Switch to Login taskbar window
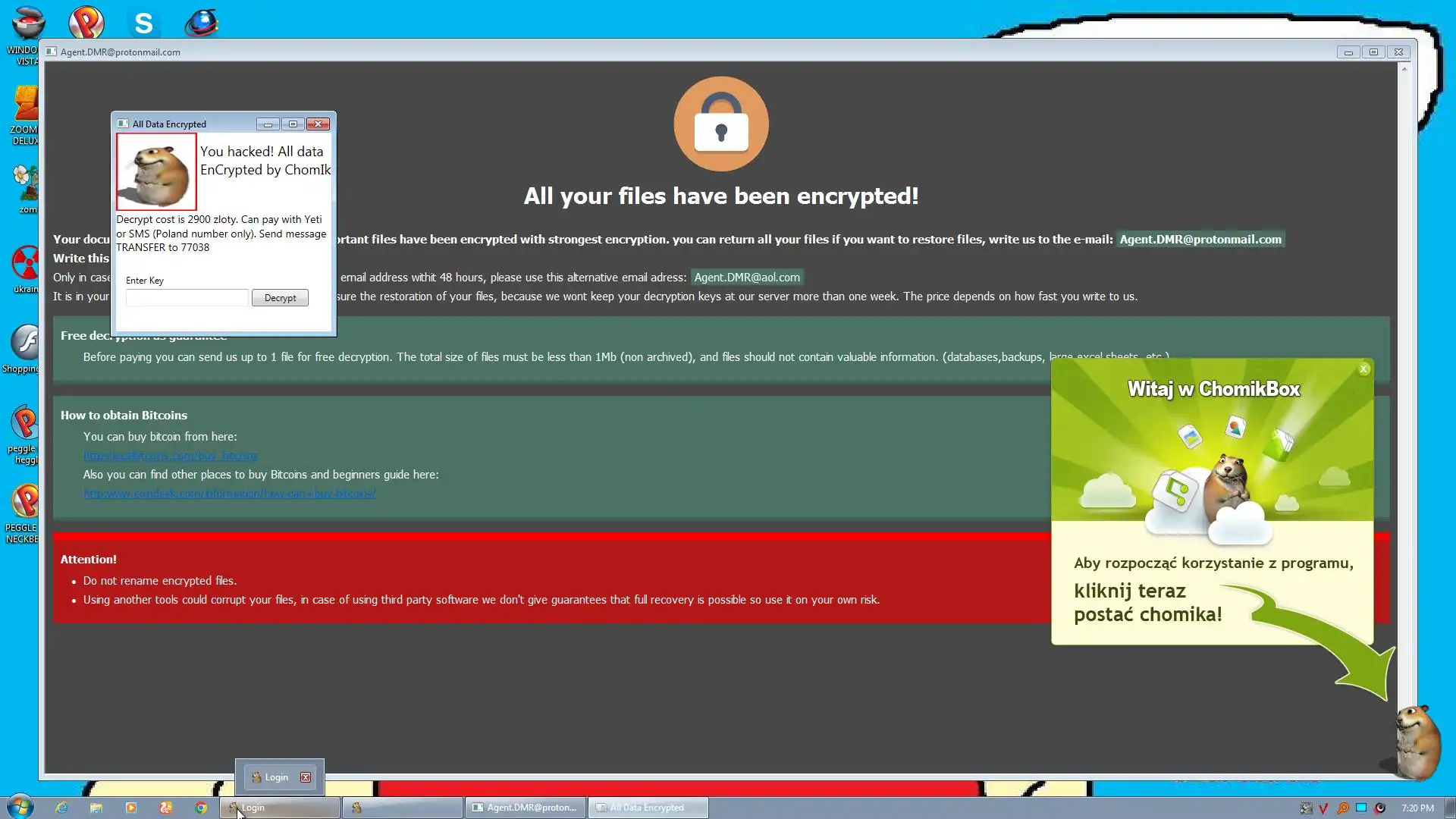This screenshot has width=1456, height=819. click(279, 808)
